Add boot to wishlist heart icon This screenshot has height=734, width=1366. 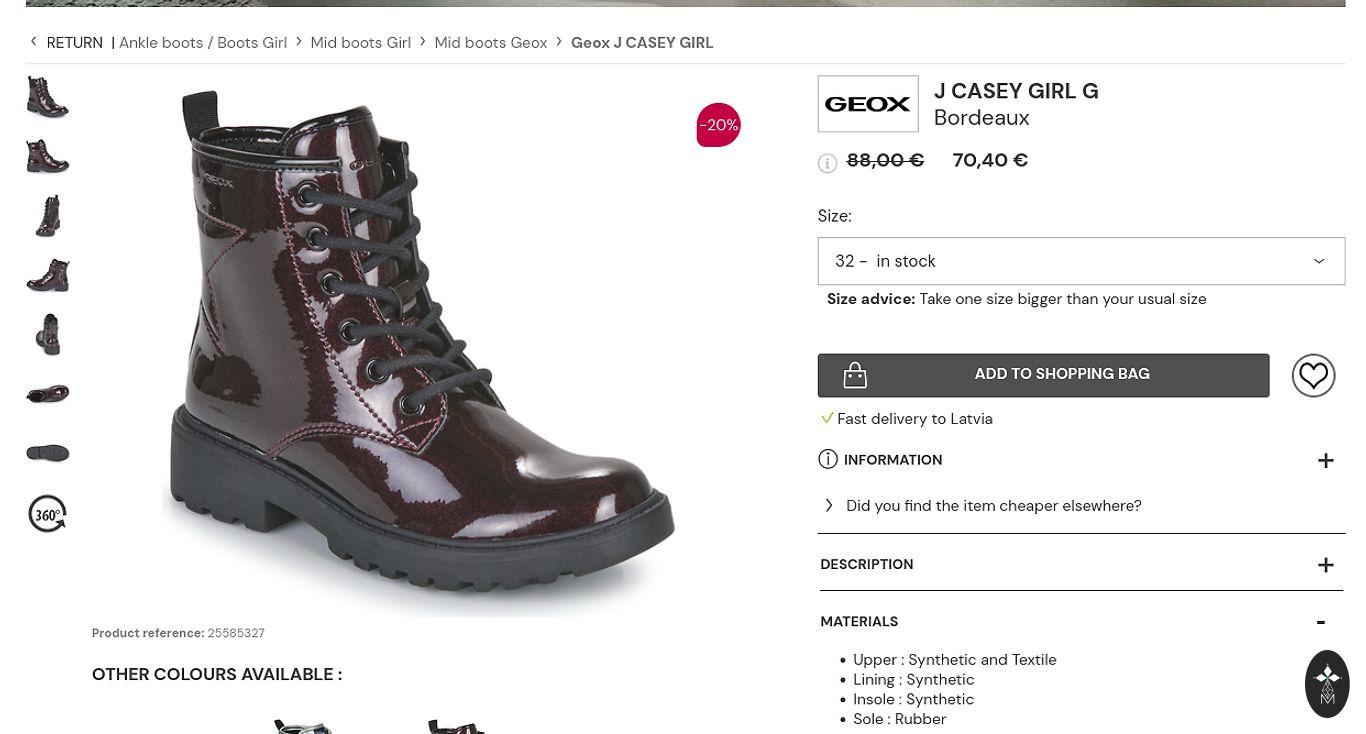[1313, 376]
